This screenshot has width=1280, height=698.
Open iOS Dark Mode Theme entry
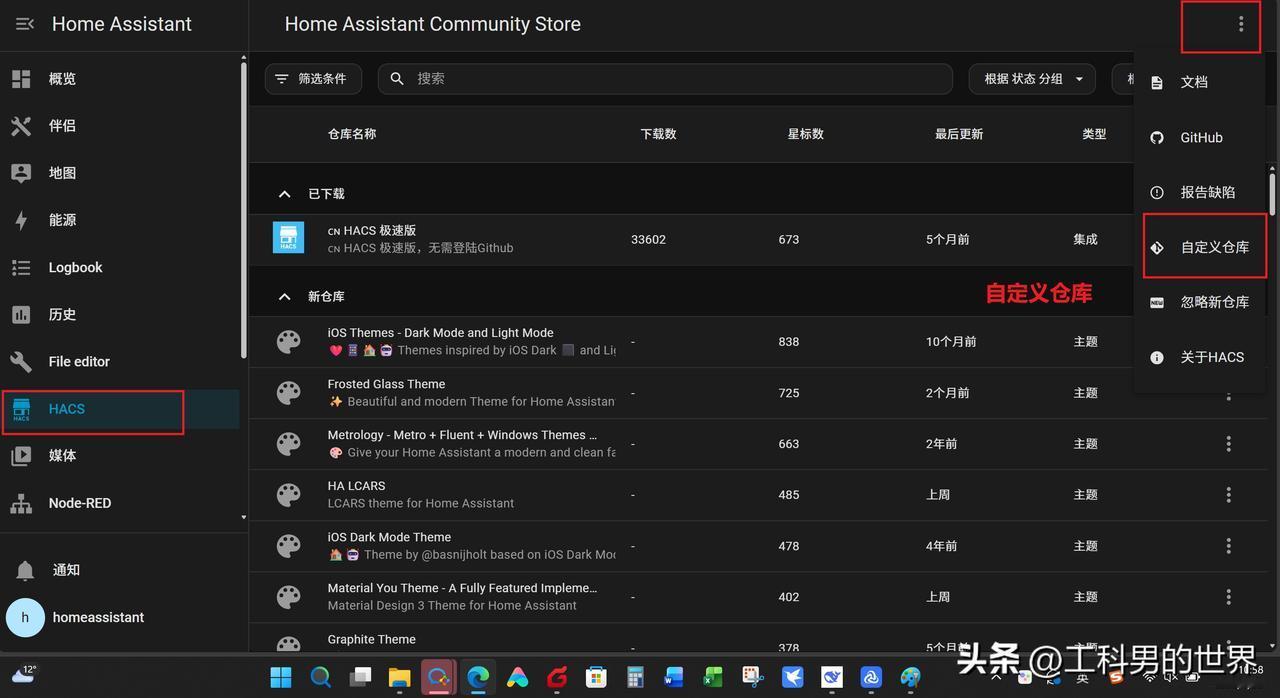coord(389,537)
